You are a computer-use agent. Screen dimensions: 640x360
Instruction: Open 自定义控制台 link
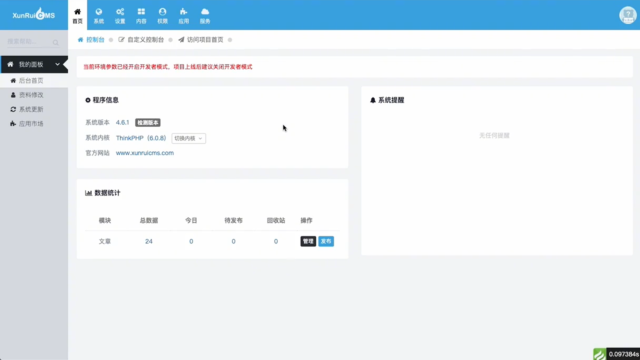click(146, 40)
